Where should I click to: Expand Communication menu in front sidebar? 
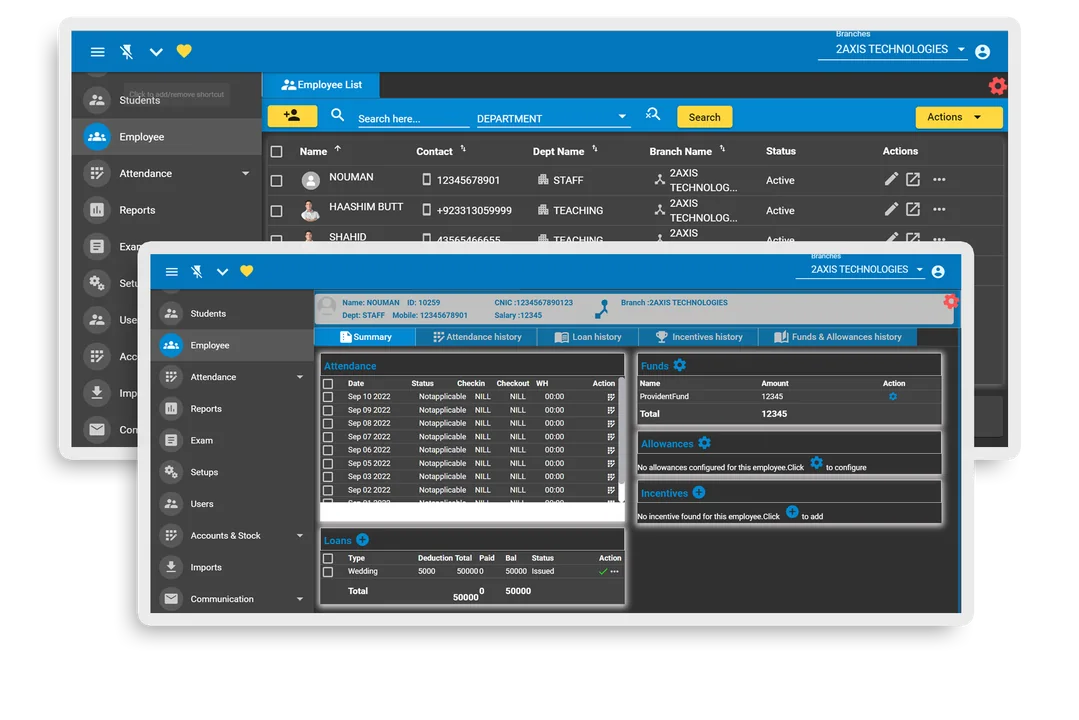(299, 599)
